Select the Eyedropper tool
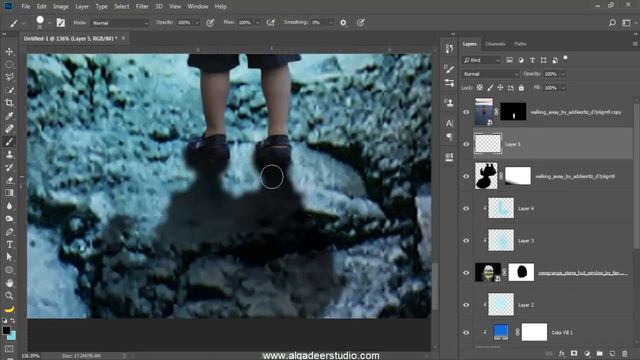 click(x=9, y=116)
